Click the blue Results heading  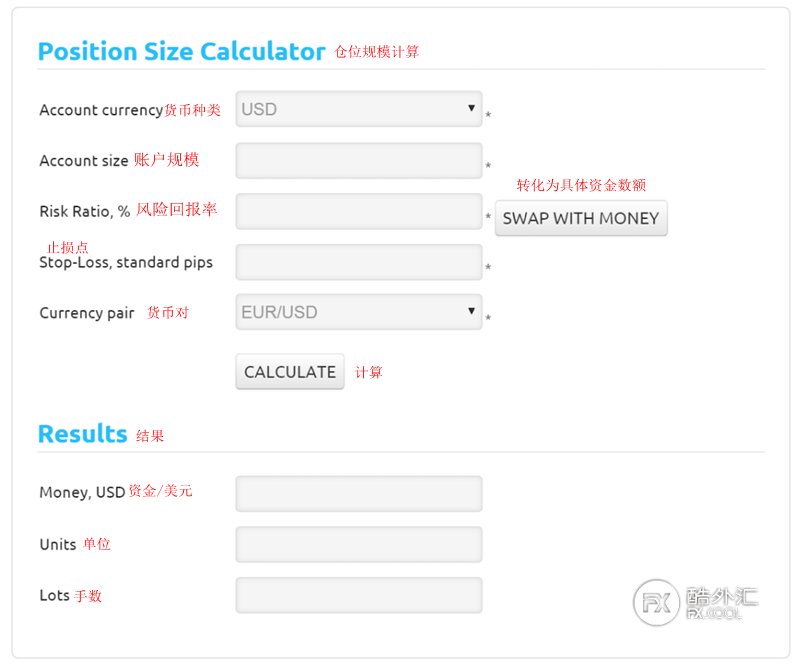point(82,434)
